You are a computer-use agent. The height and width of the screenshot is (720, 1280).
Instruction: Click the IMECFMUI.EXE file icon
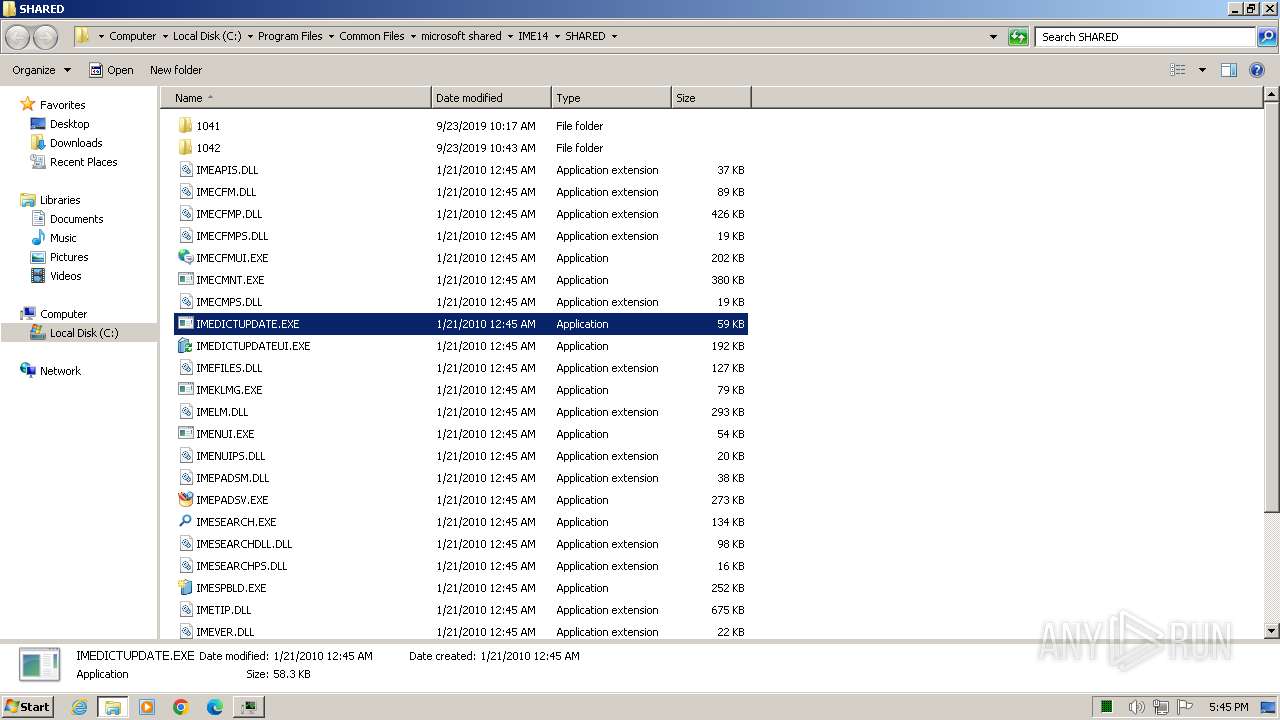click(185, 258)
